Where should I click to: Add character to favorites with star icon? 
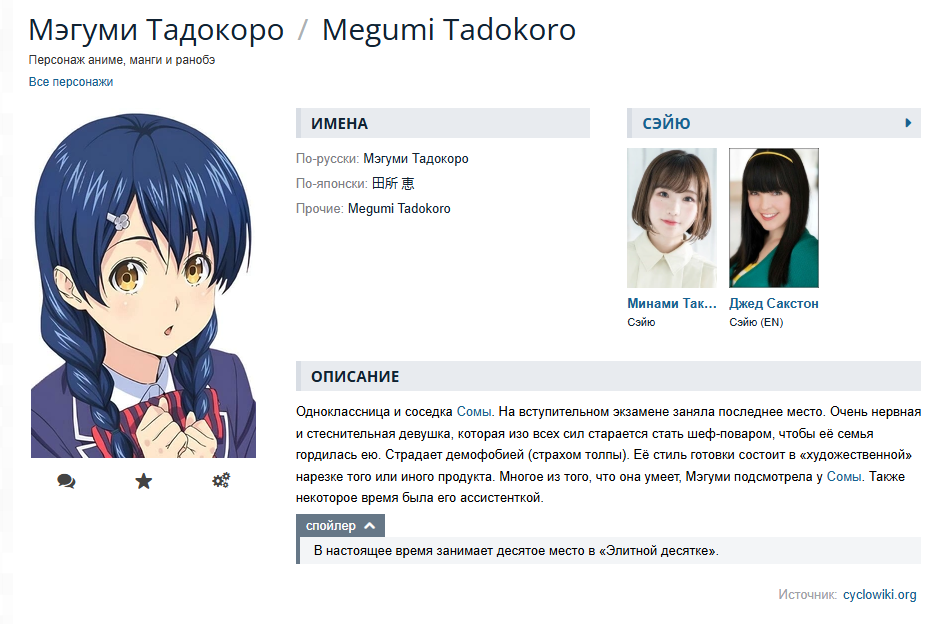144,481
